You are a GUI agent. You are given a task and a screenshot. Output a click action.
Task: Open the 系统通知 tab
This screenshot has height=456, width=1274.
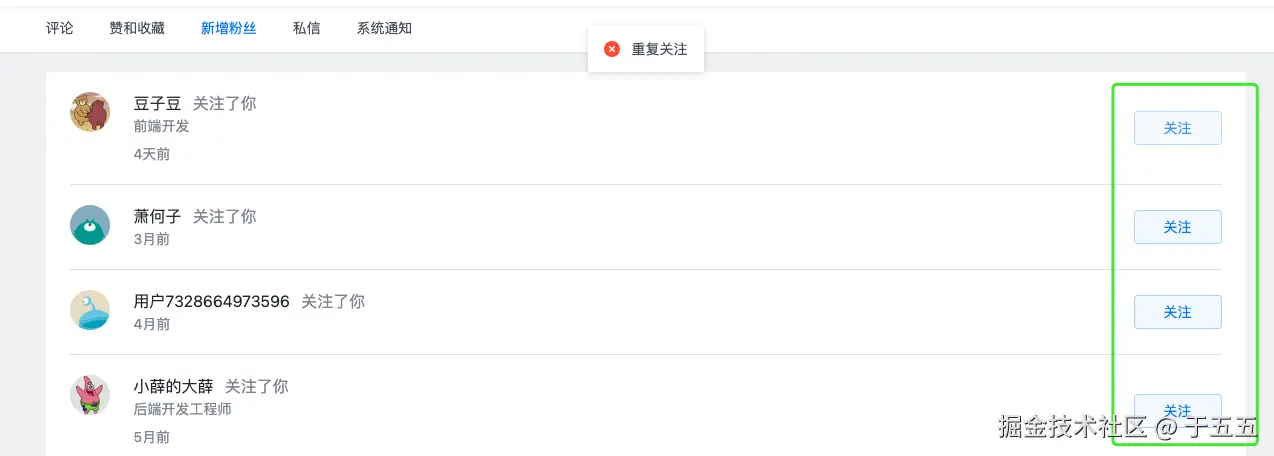pos(384,28)
